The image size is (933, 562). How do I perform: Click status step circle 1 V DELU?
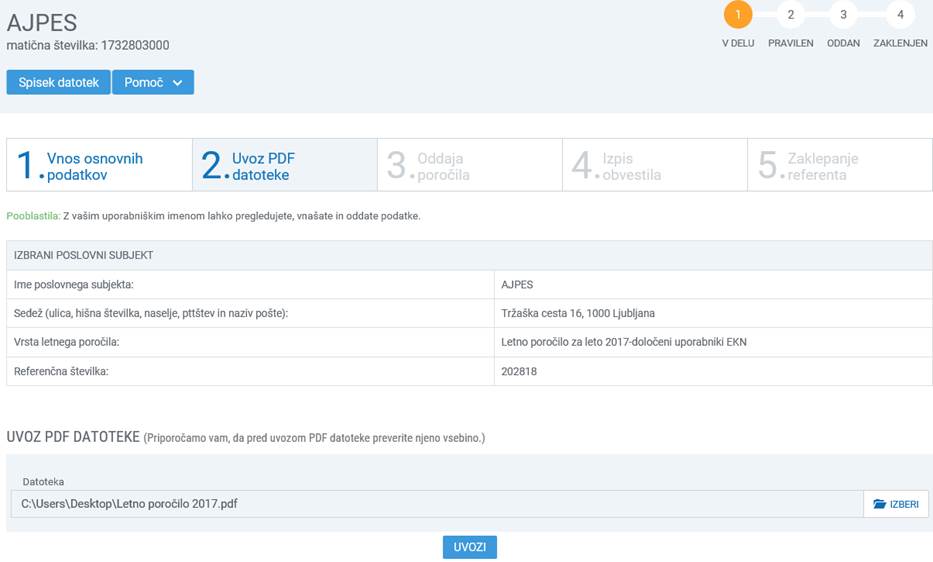point(738,15)
